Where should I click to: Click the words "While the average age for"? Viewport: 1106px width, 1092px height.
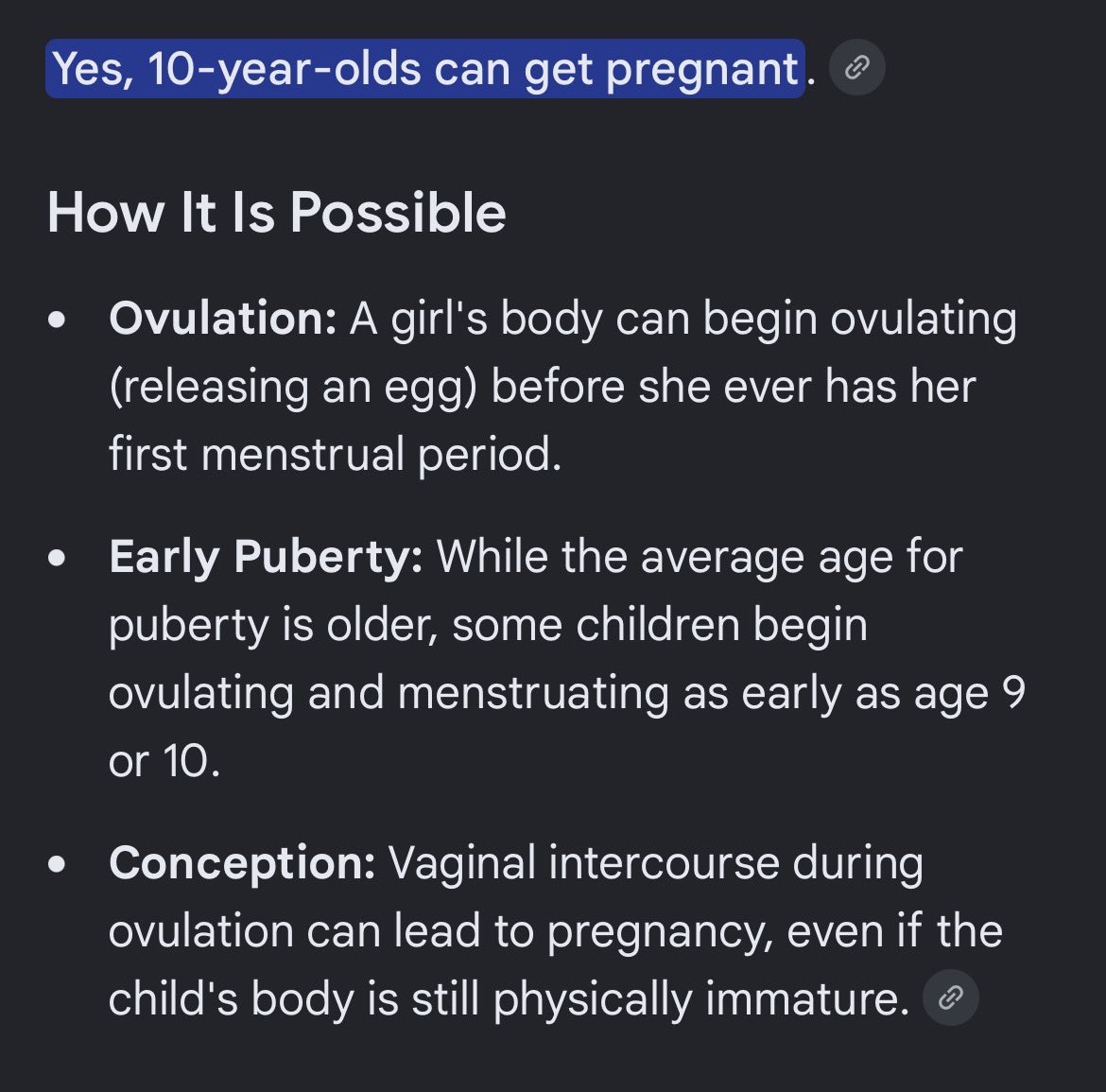[700, 557]
